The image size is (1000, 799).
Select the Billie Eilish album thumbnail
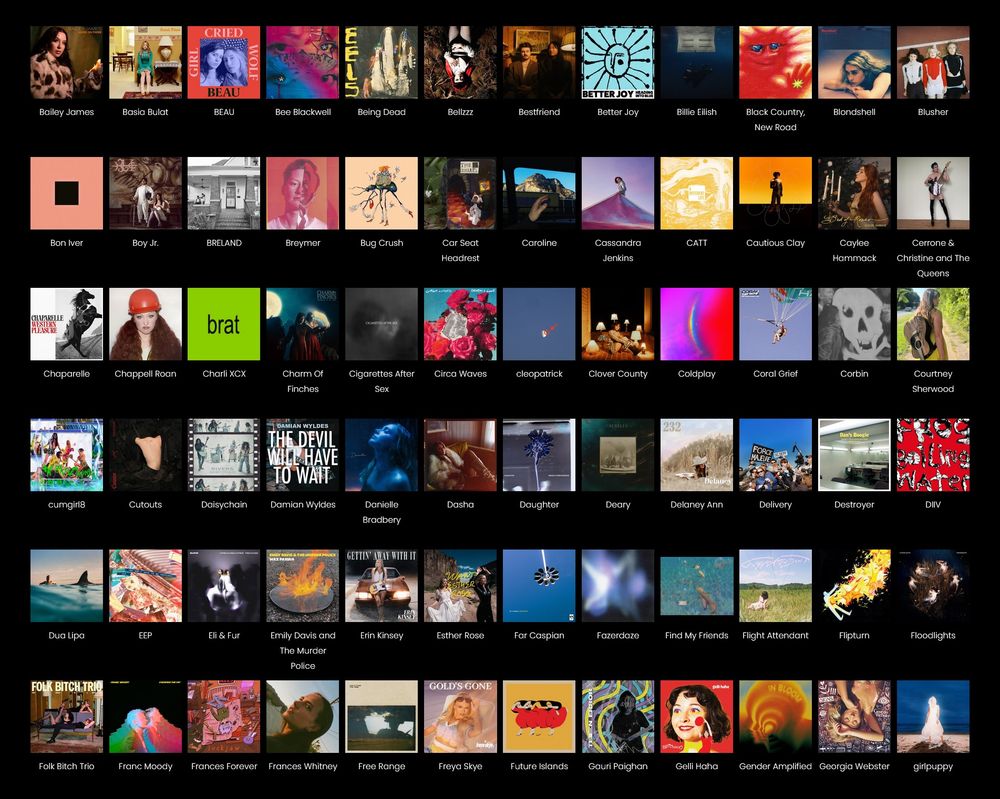[696, 62]
